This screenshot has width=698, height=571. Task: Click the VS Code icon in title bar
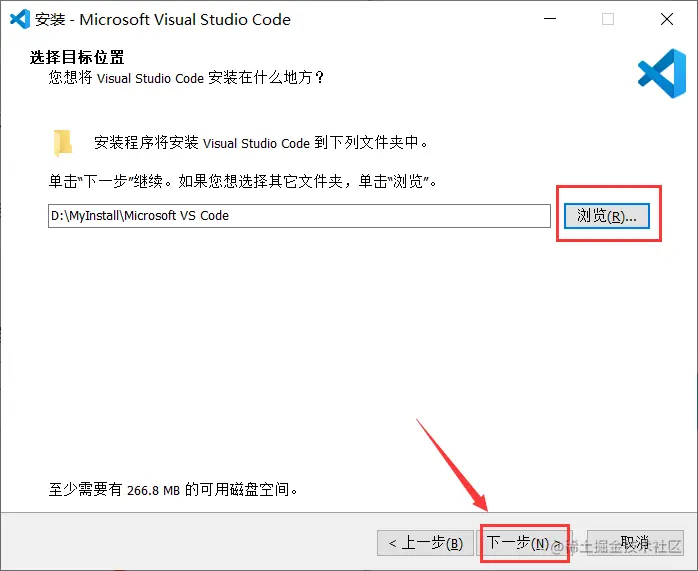point(20,19)
